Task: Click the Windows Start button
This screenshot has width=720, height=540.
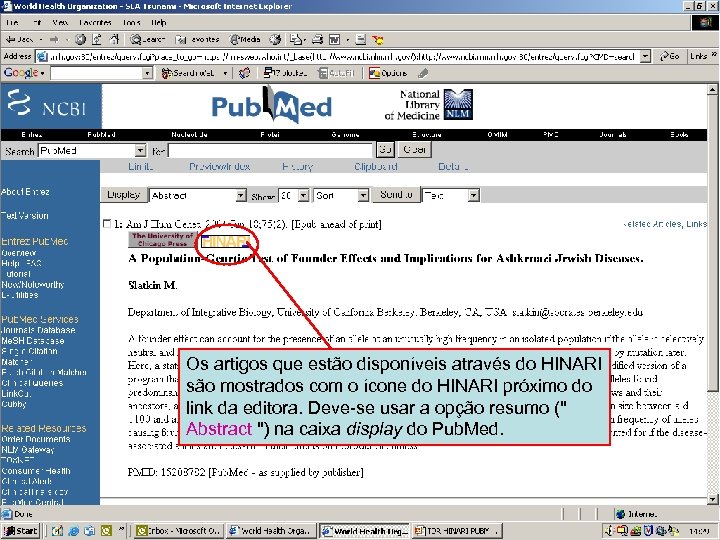Action: [x=21, y=531]
